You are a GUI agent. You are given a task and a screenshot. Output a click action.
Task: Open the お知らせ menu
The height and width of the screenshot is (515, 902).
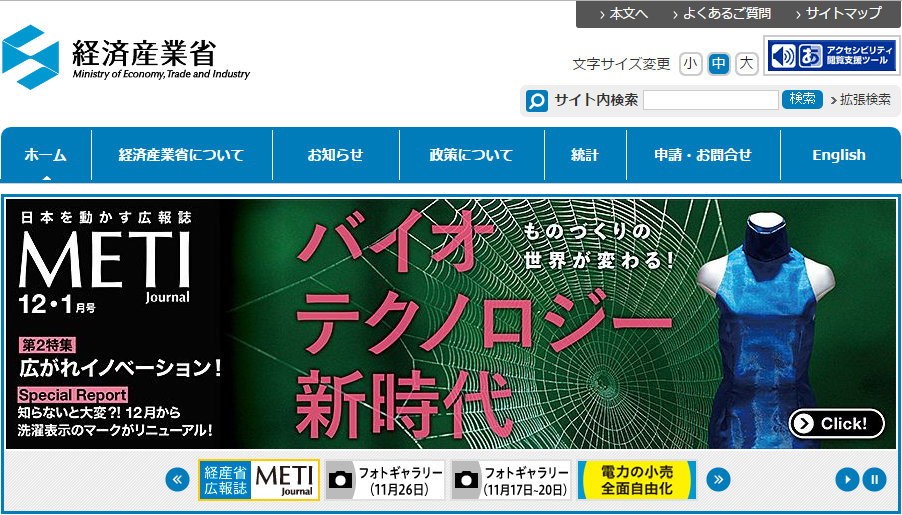[x=336, y=155]
